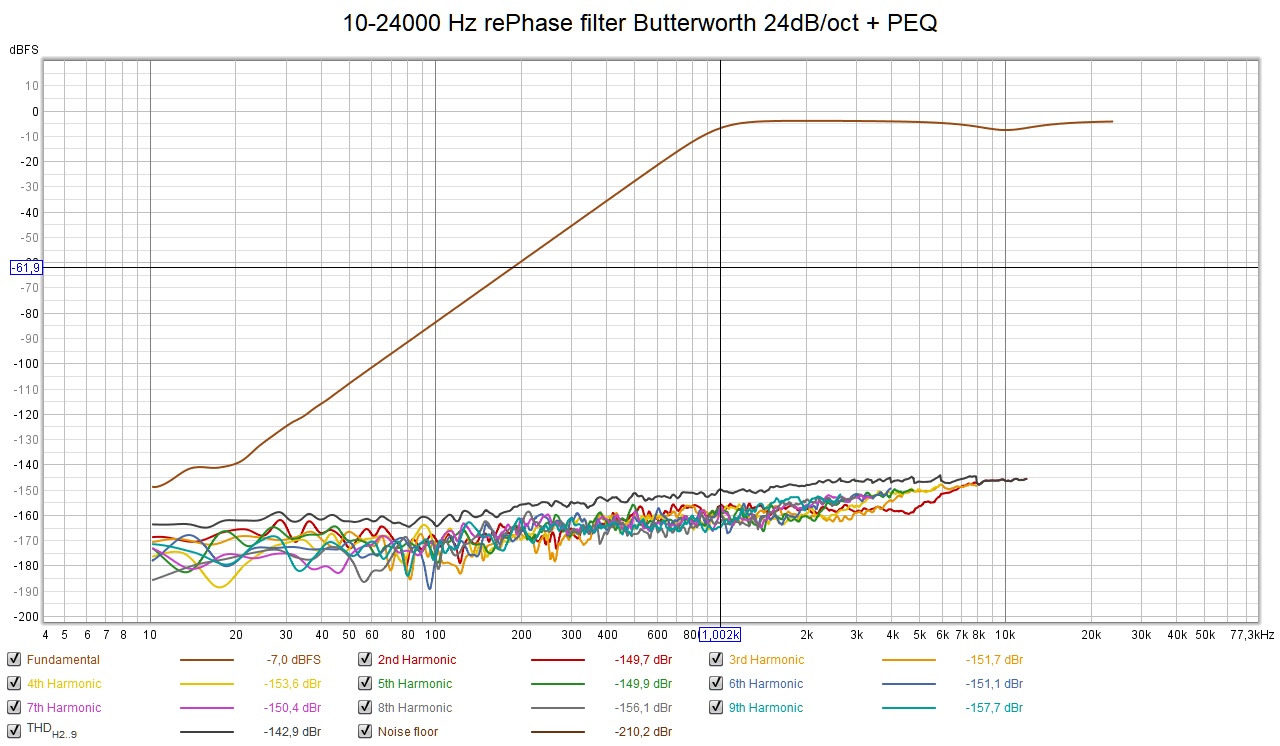Click the 20k frequency axis tick label
Viewport: 1280px width, 746px height.
[x=1091, y=635]
